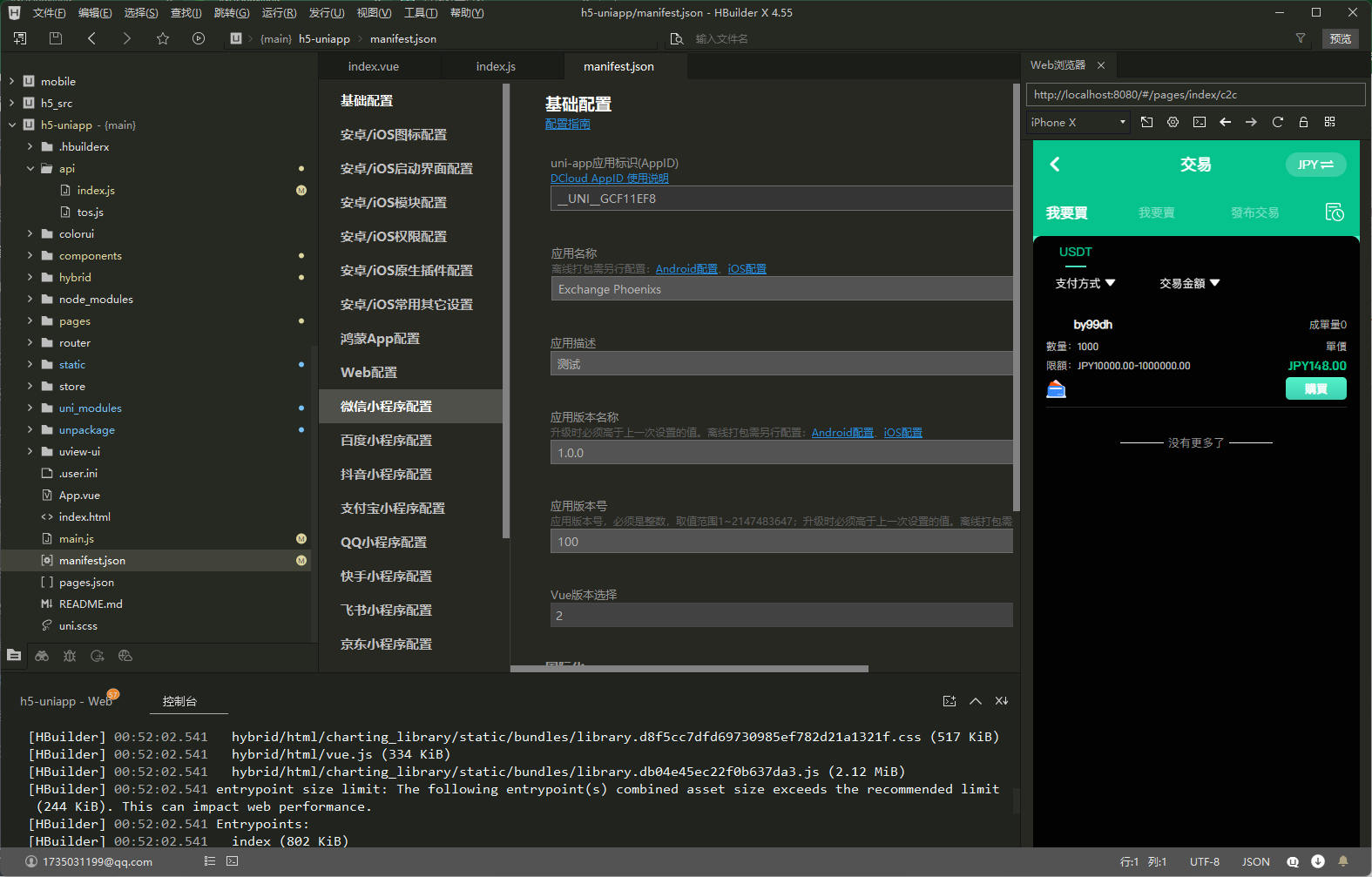Open project manager icon at sidebar bottom
Image resolution: width=1372 pixels, height=877 pixels.
(x=14, y=656)
